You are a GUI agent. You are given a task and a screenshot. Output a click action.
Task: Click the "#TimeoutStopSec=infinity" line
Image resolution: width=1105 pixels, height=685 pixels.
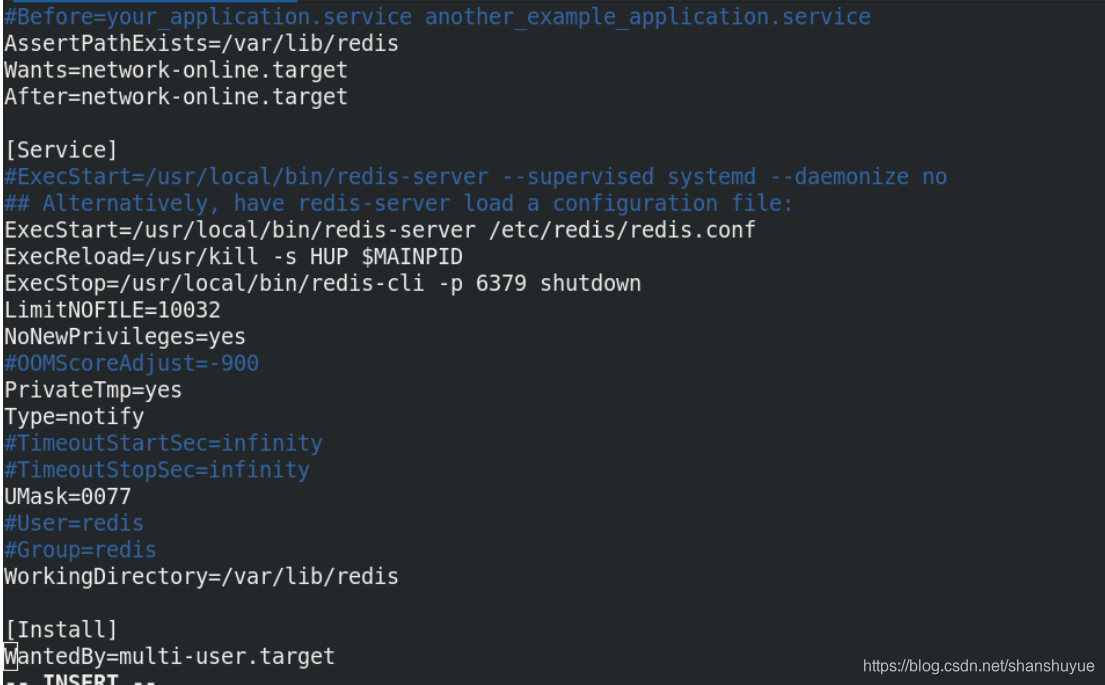pyautogui.click(x=157, y=470)
